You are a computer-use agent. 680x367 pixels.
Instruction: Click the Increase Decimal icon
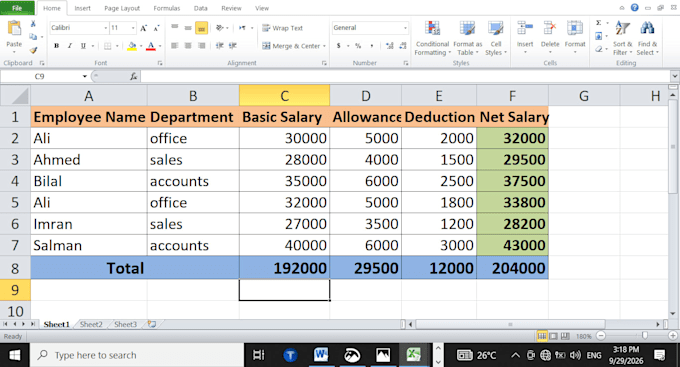coord(389,46)
